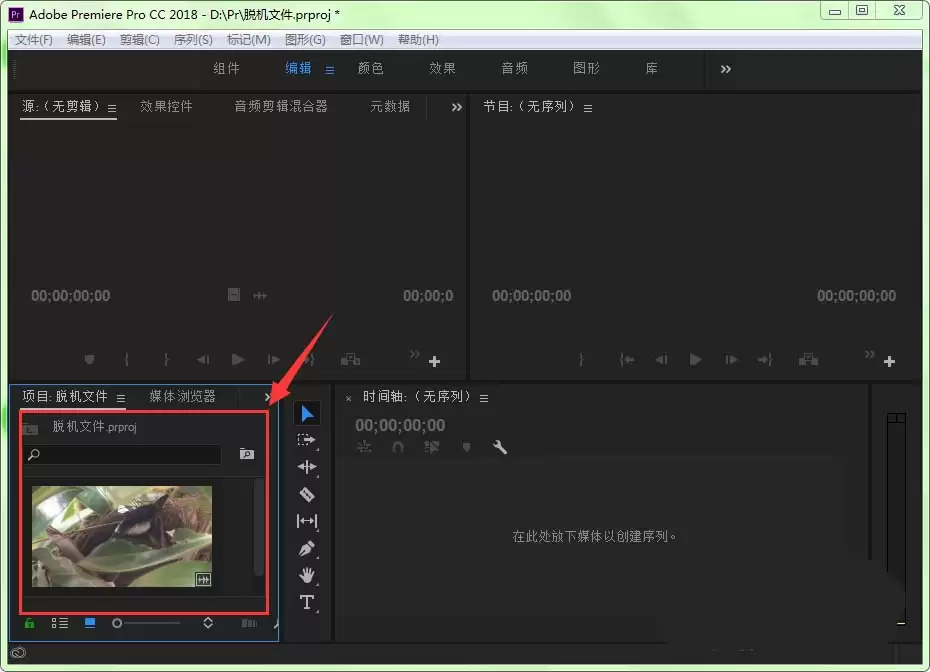Select the Track Select Forward tool
This screenshot has height=672, width=930.
307,440
